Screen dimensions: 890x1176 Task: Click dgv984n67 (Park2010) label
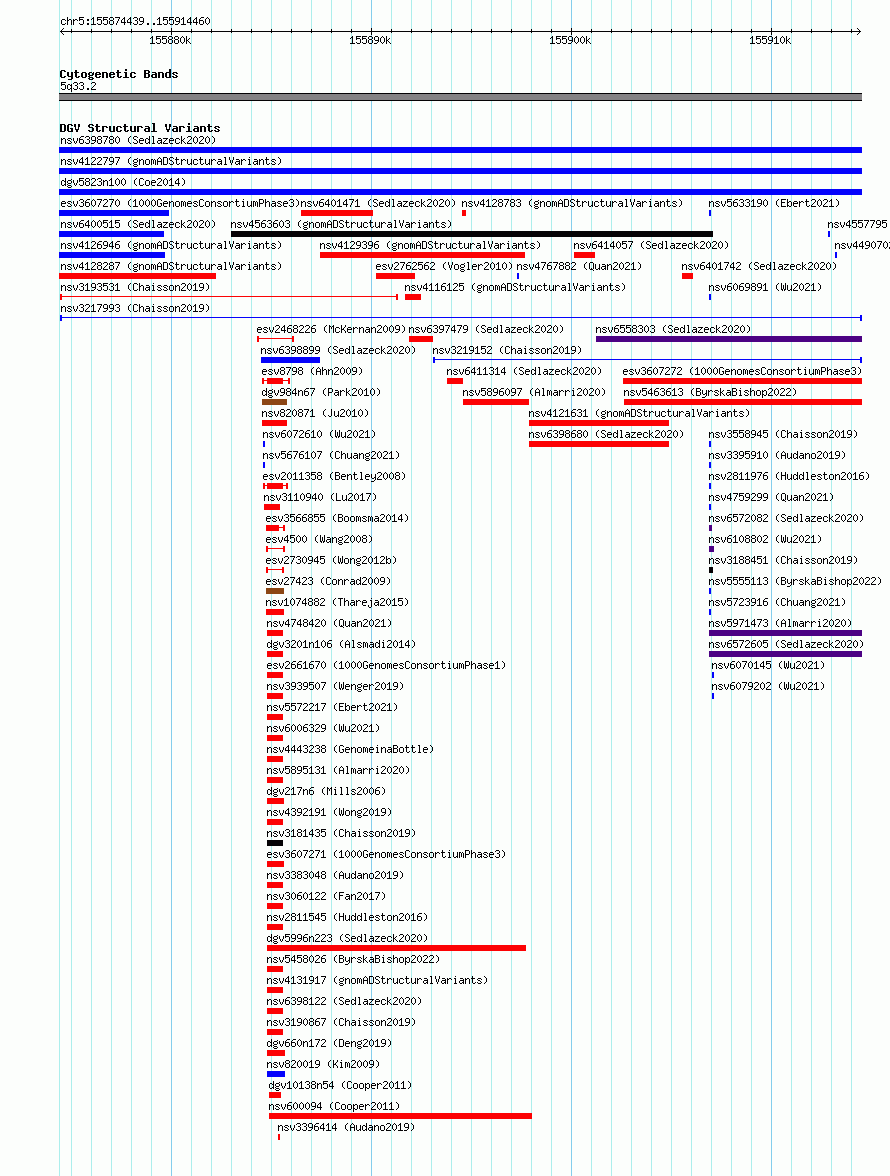(x=321, y=392)
